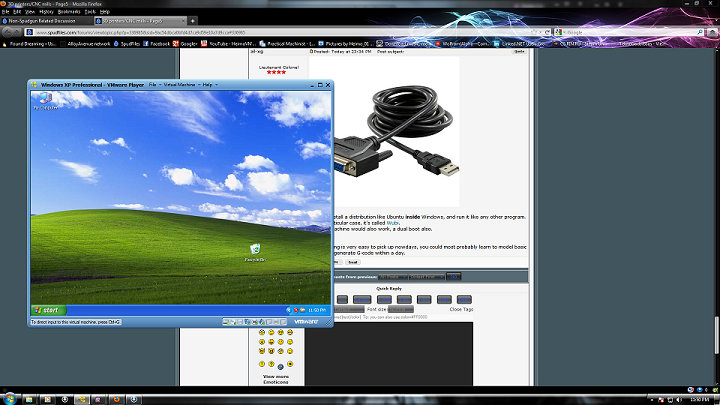Screen dimensions: 720x405
Task: Open Firefox Bookmarks menu
Action: pyautogui.click(x=69, y=11)
